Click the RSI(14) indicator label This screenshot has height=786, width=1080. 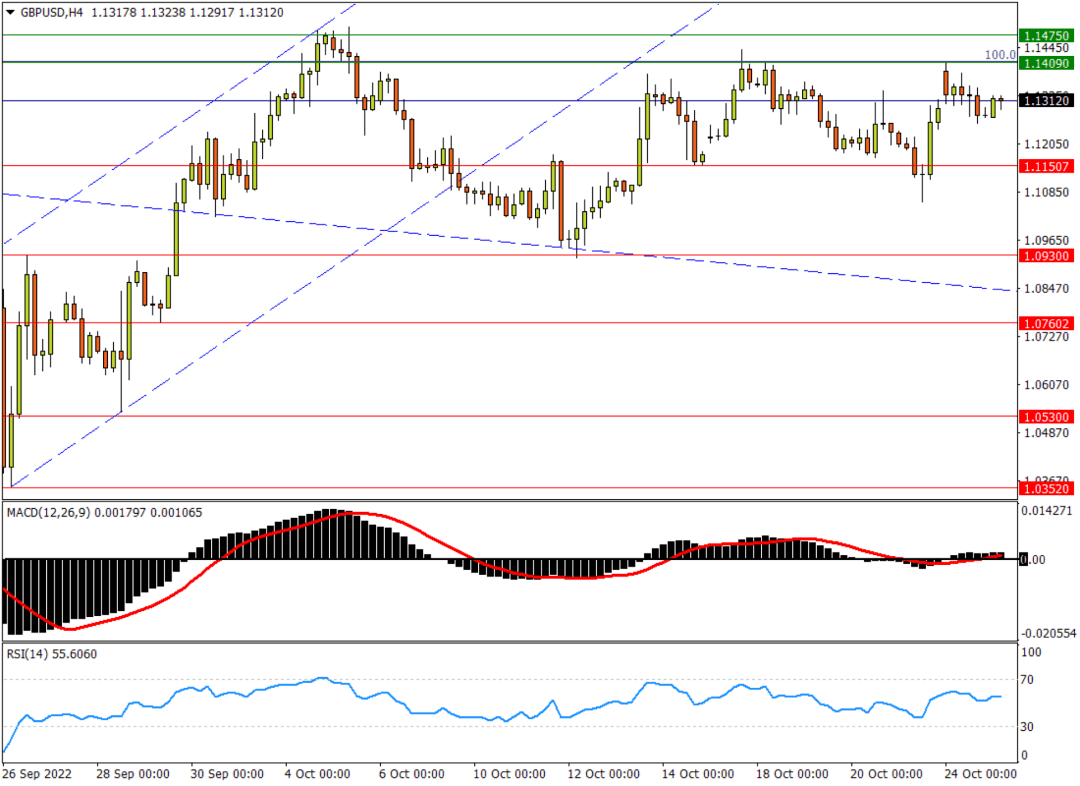coord(28,653)
